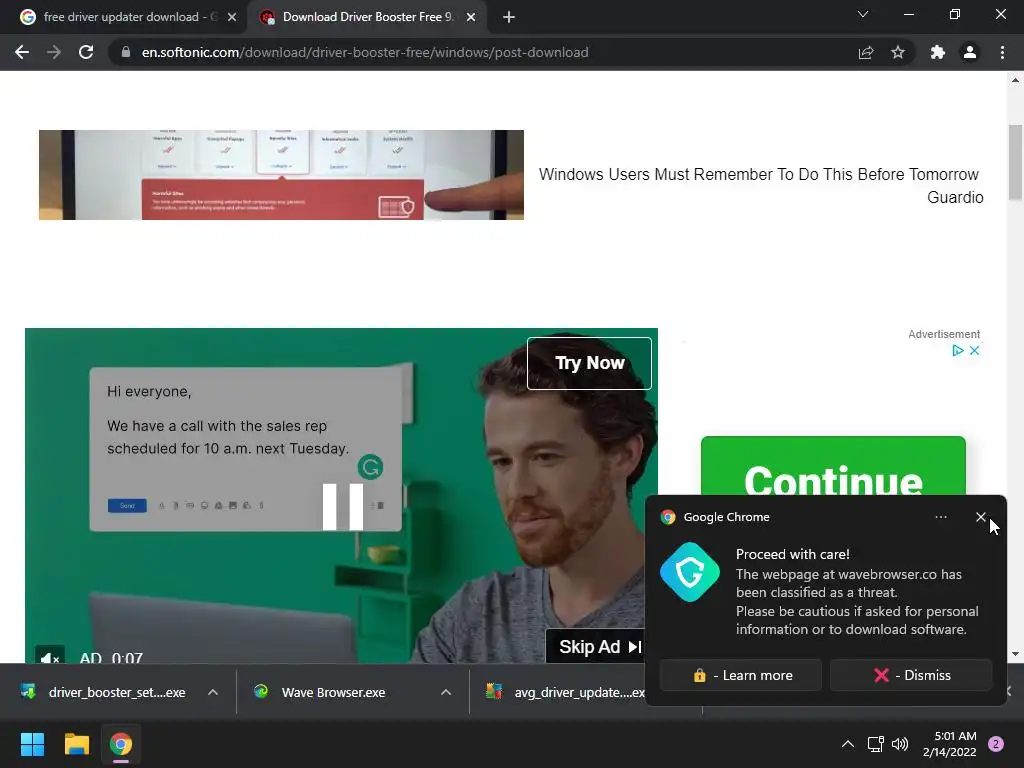Reload the Softonic page
Image resolution: width=1024 pixels, height=768 pixels.
click(86, 52)
